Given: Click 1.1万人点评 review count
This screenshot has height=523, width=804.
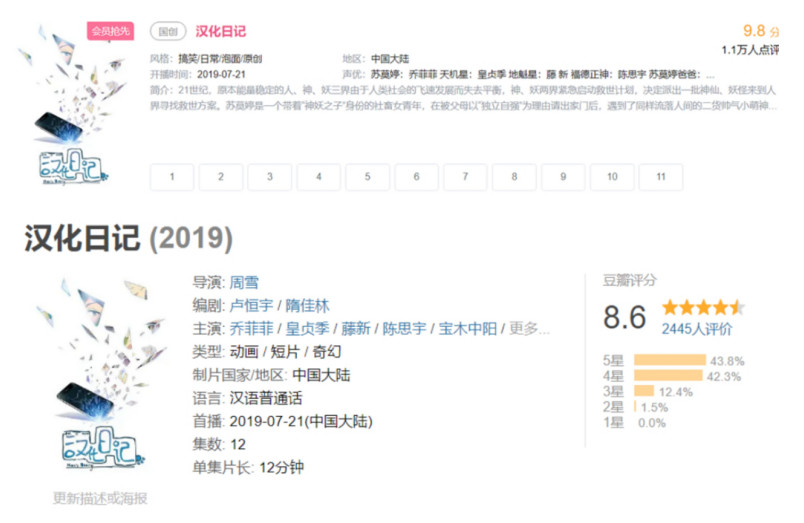Looking at the screenshot, I should 750,50.
